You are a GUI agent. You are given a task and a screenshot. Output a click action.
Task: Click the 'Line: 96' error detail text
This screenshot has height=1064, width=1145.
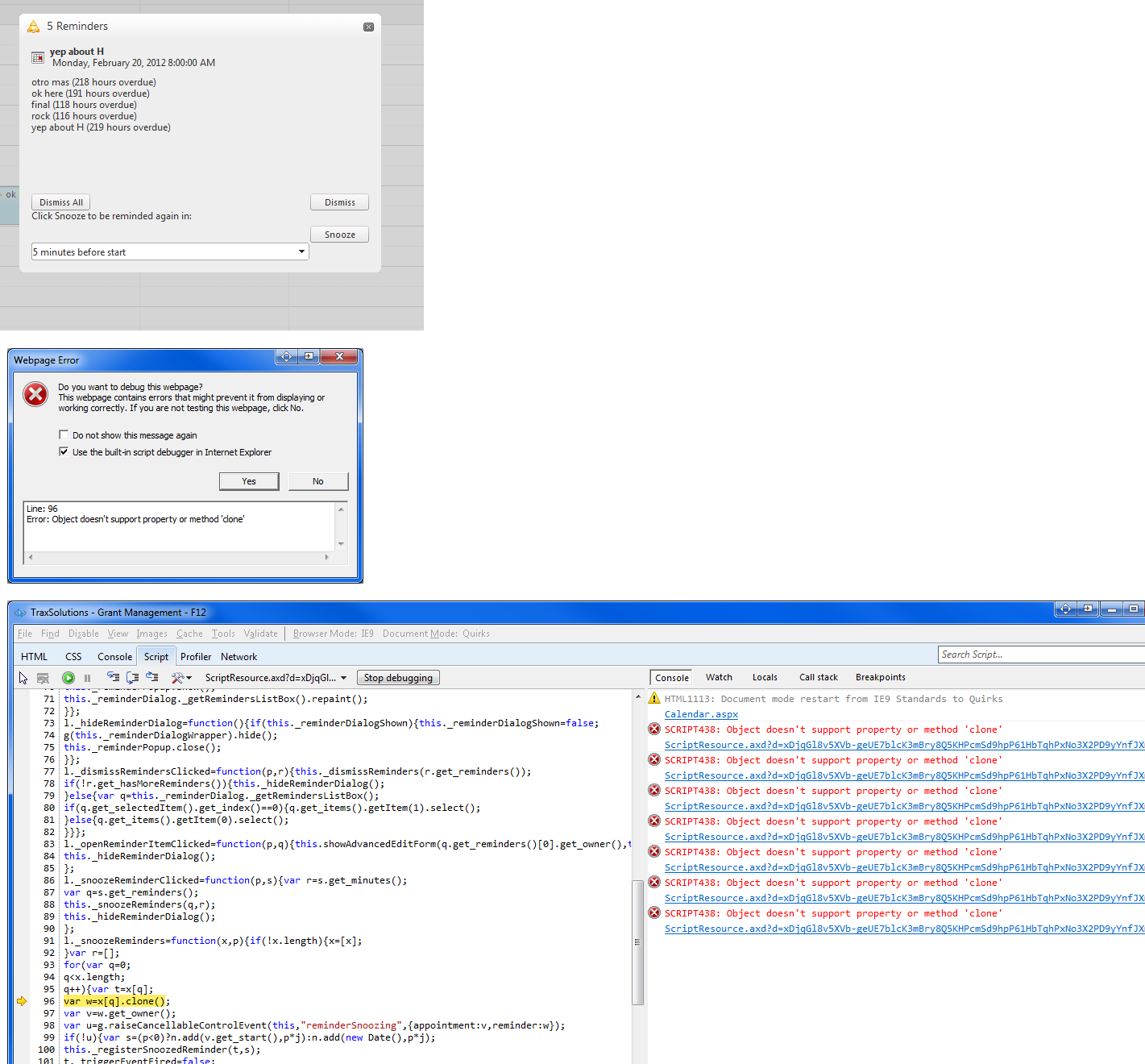click(42, 509)
